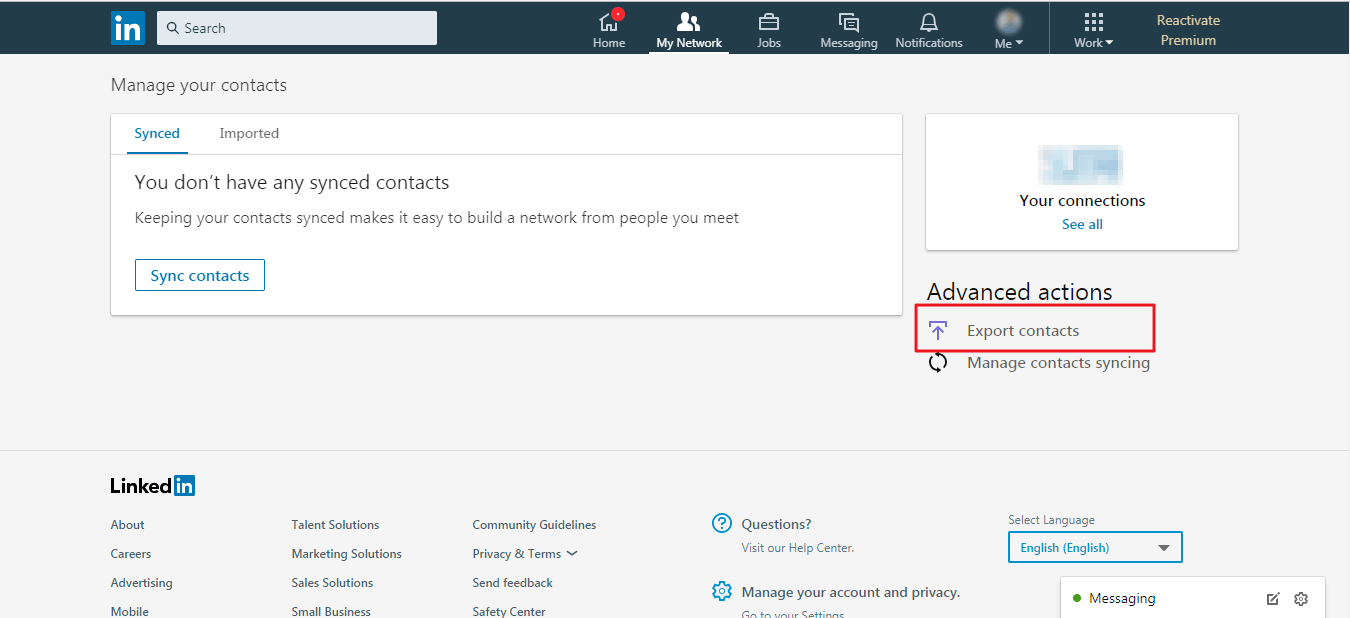Open messaging settings gear icon
Screen dimensions: 1350x618
coord(1301,598)
